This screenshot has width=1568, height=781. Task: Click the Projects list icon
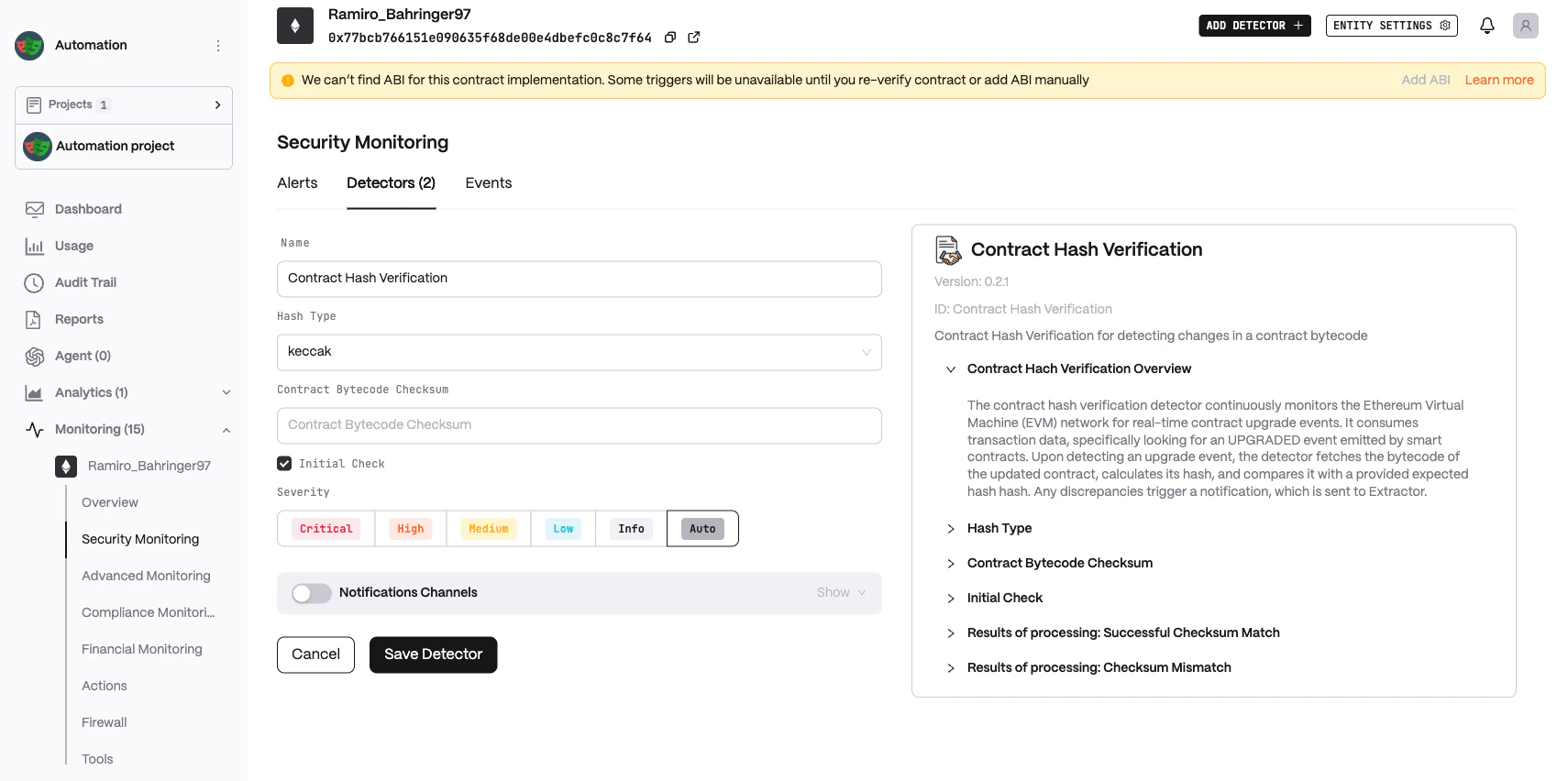click(34, 104)
